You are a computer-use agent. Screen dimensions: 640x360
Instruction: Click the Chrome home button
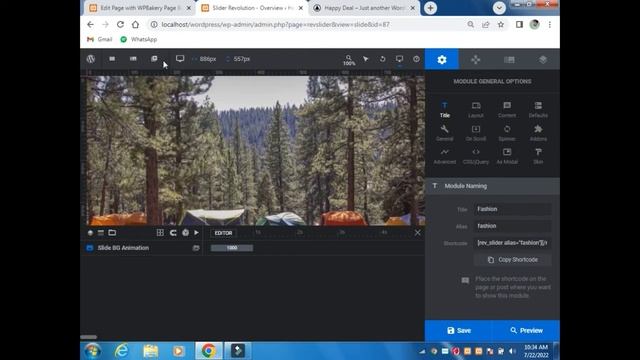pos(135,24)
